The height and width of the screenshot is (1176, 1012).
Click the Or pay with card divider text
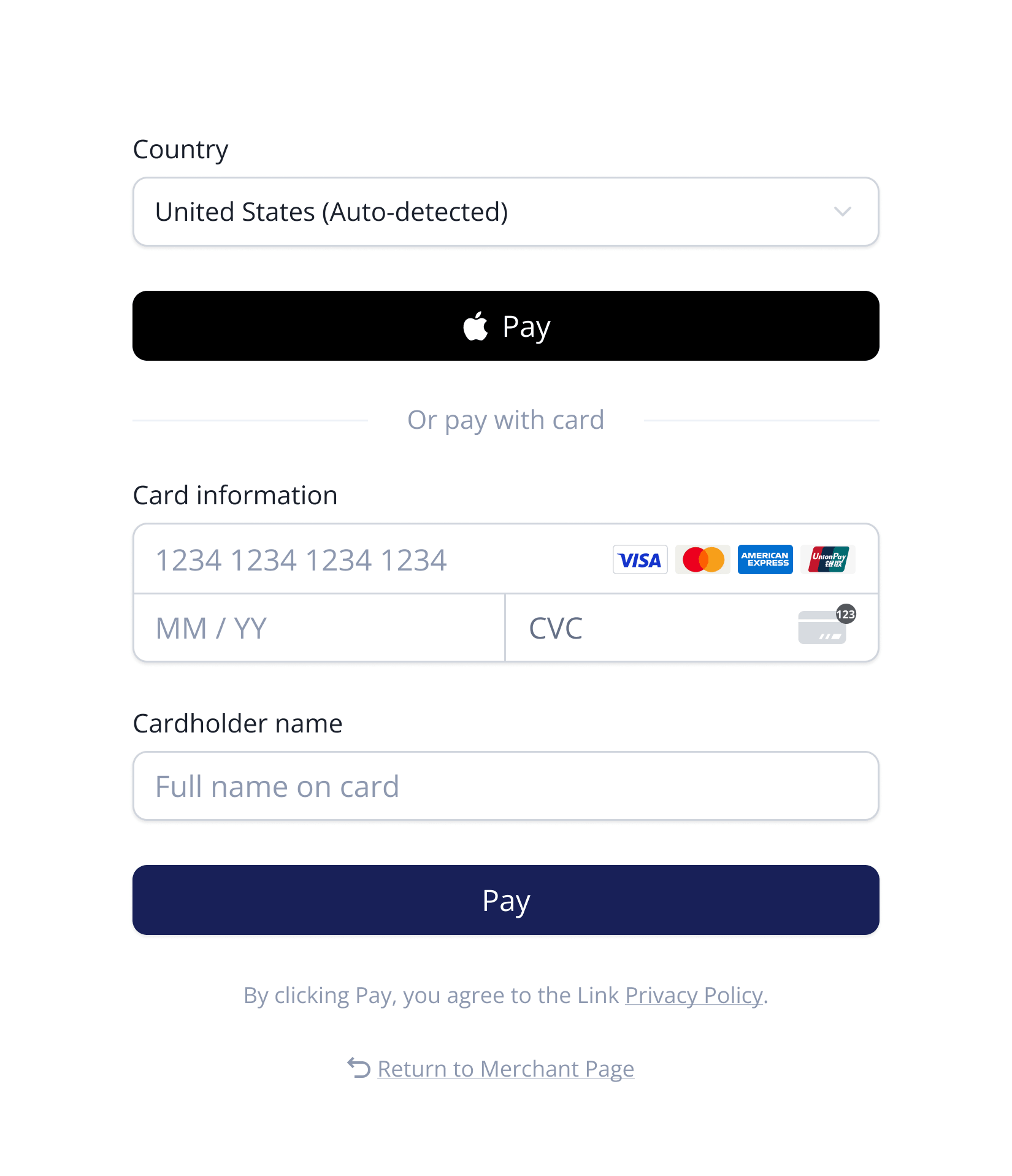point(506,420)
